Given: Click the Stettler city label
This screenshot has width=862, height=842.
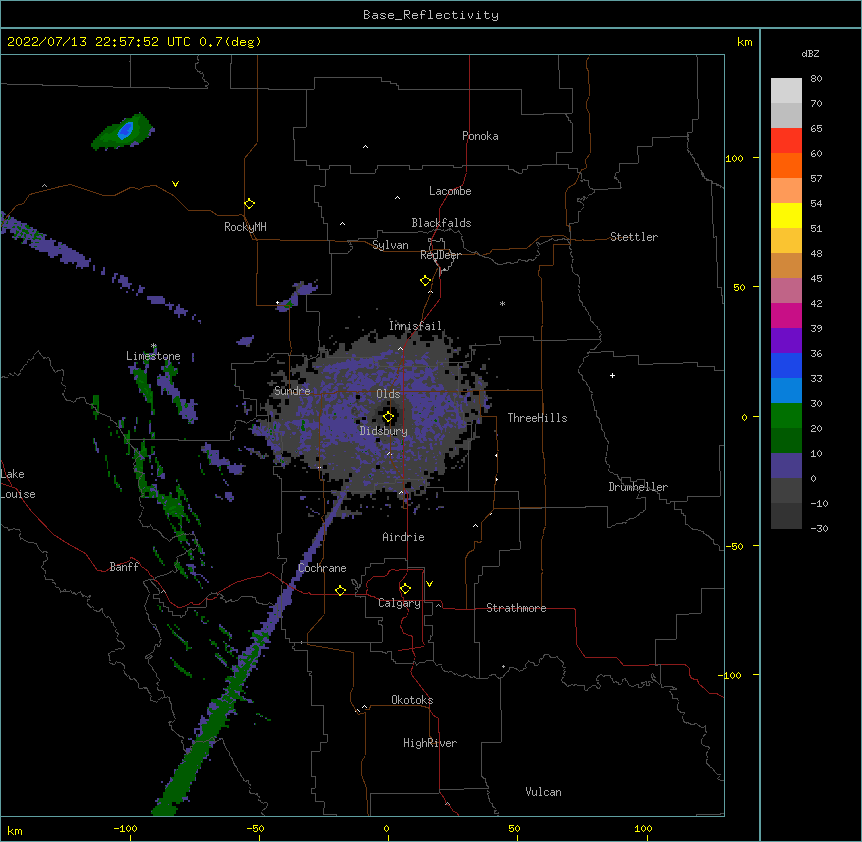Looking at the screenshot, I should click(x=634, y=237).
